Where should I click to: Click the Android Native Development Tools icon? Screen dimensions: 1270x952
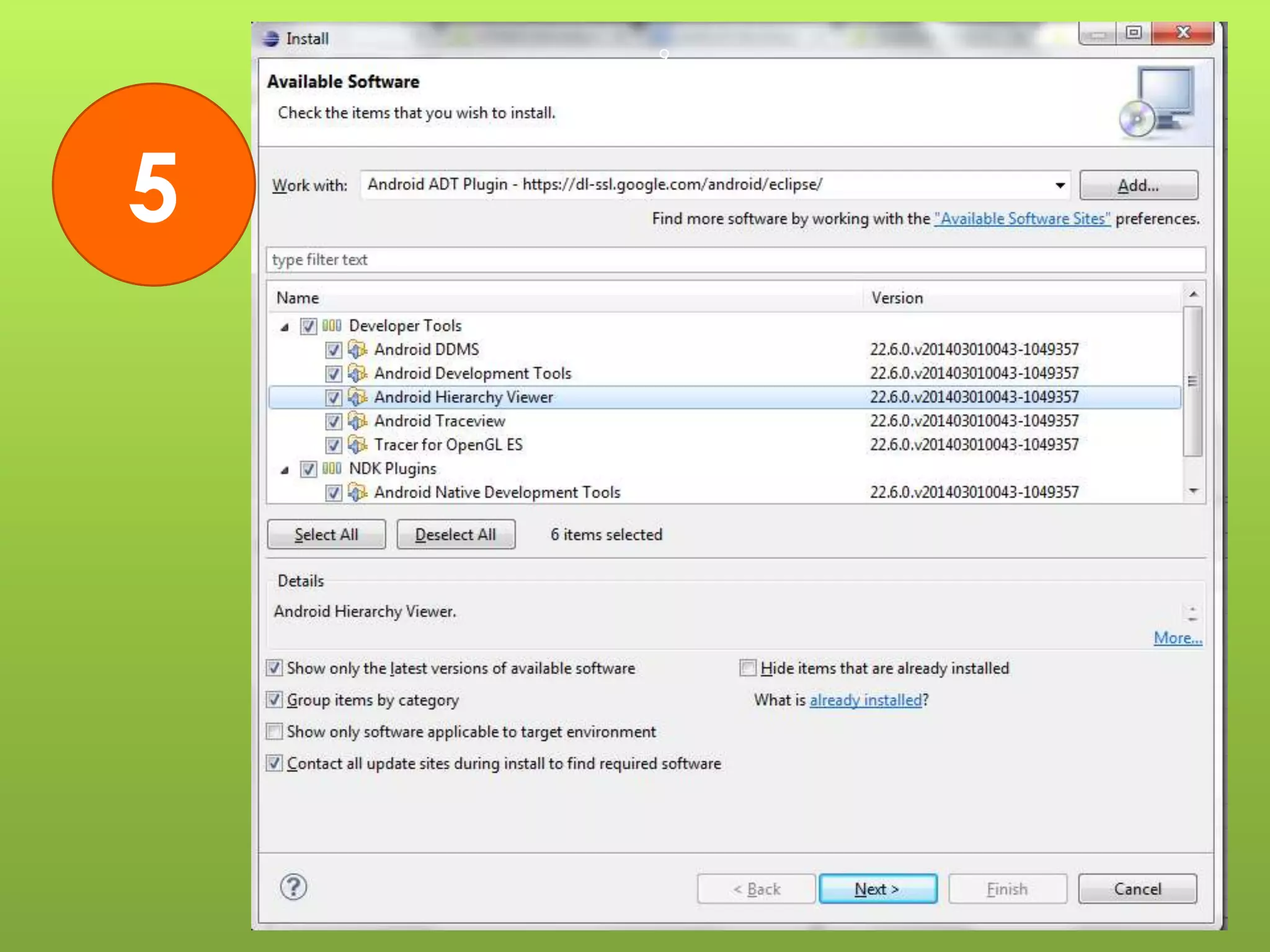357,493
